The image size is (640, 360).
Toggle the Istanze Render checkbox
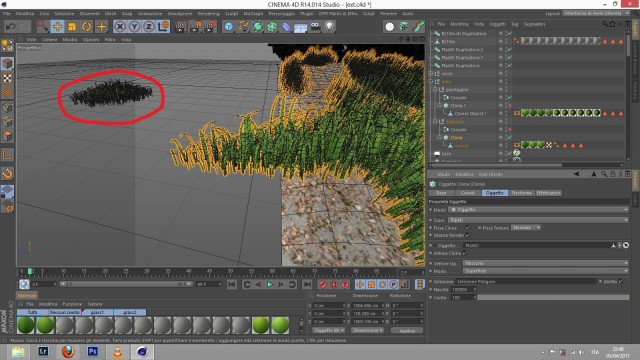[468, 235]
